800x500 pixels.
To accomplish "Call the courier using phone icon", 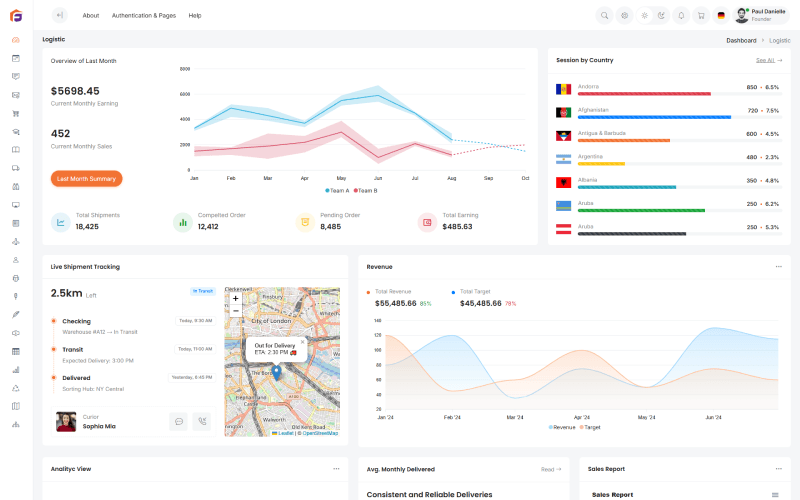I will click(x=202, y=422).
